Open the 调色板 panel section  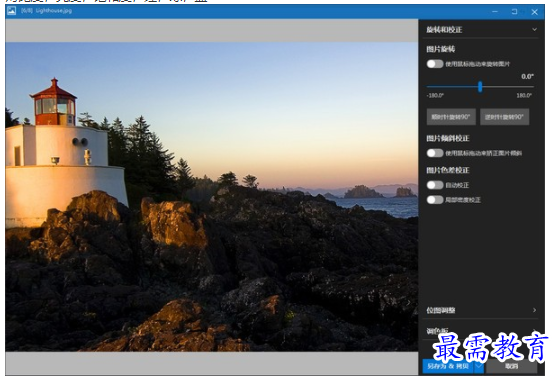point(481,331)
